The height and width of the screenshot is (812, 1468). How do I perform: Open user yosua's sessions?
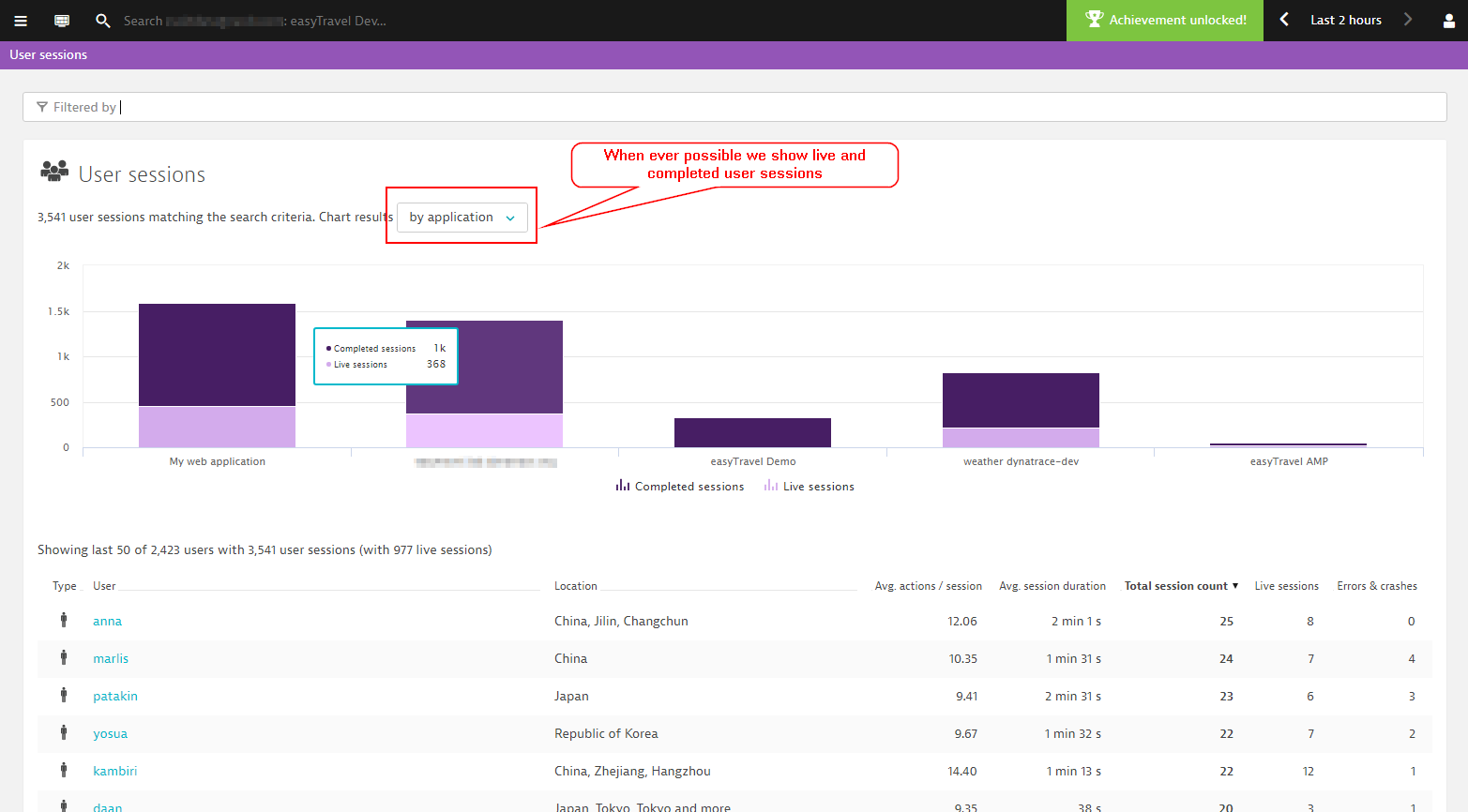click(x=110, y=733)
